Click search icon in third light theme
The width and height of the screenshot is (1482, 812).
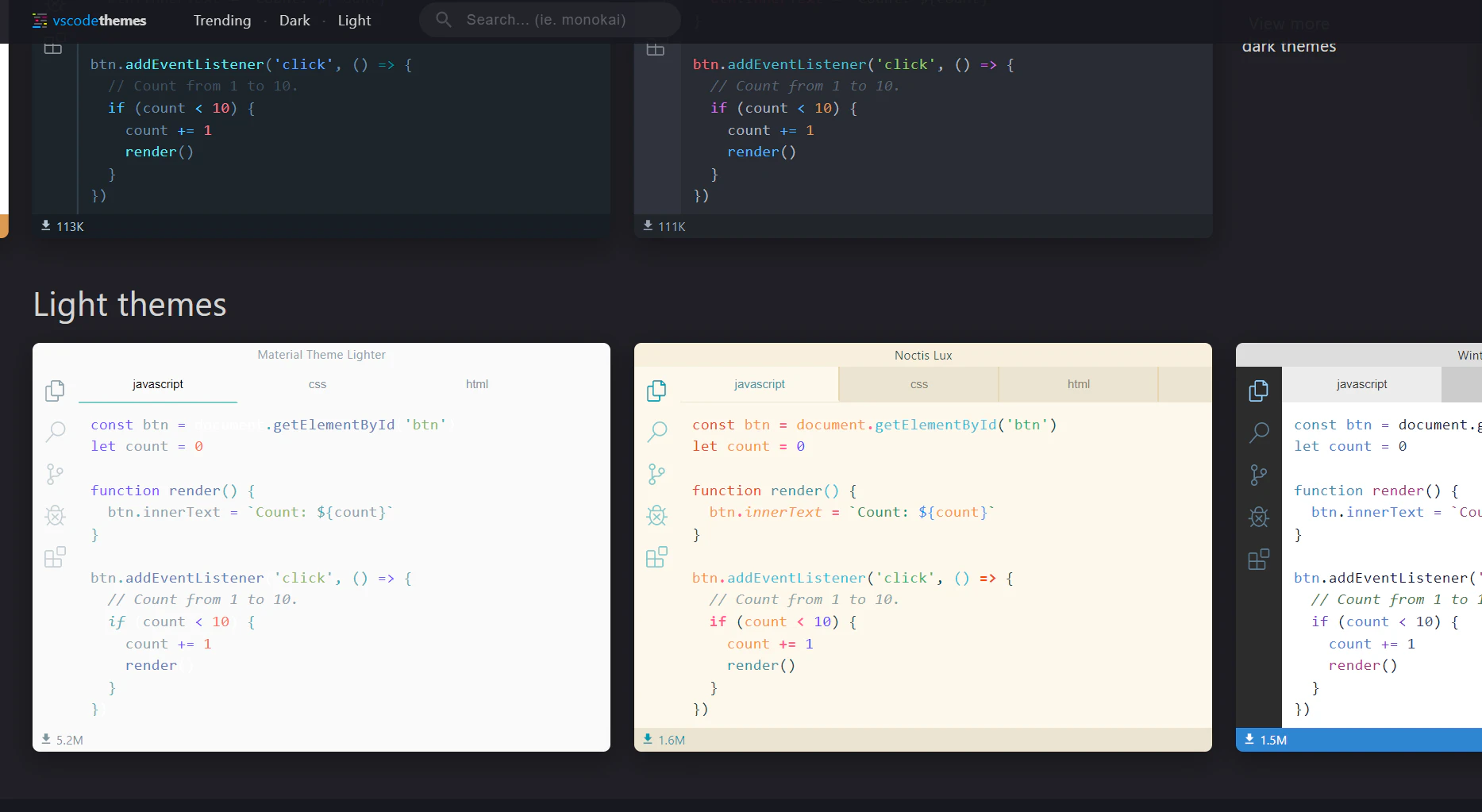pyautogui.click(x=1258, y=433)
